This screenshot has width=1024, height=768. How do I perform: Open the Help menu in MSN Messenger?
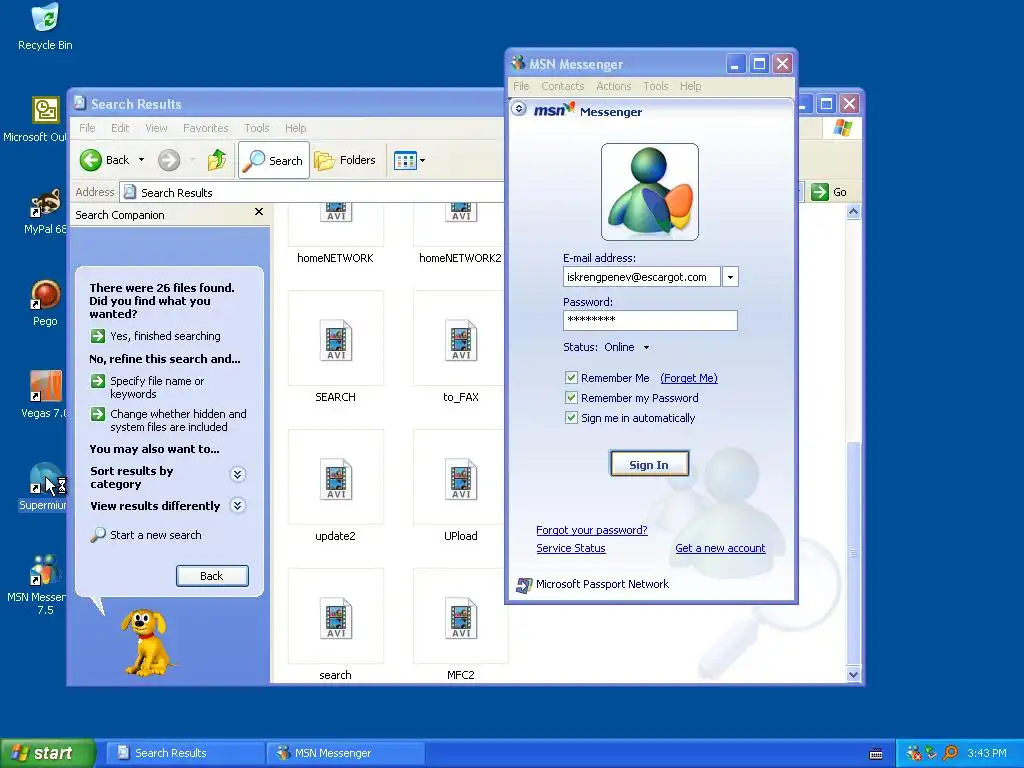click(690, 86)
